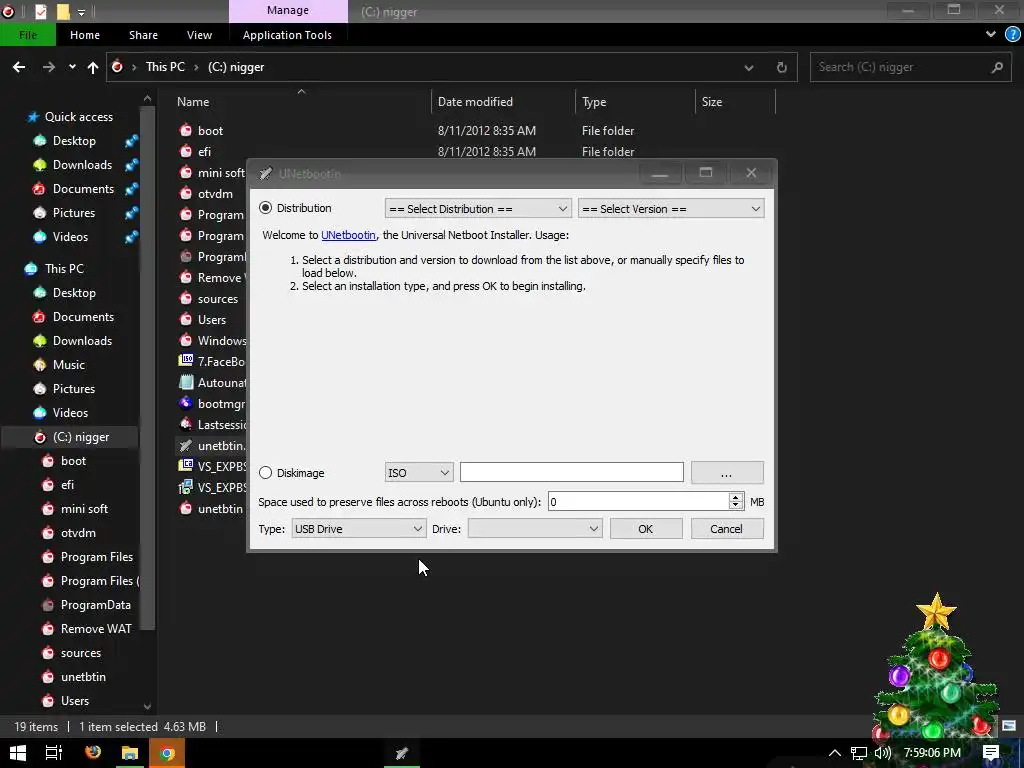Open the Drive selection dropdown
Viewport: 1024px width, 768px height.
[x=535, y=528]
